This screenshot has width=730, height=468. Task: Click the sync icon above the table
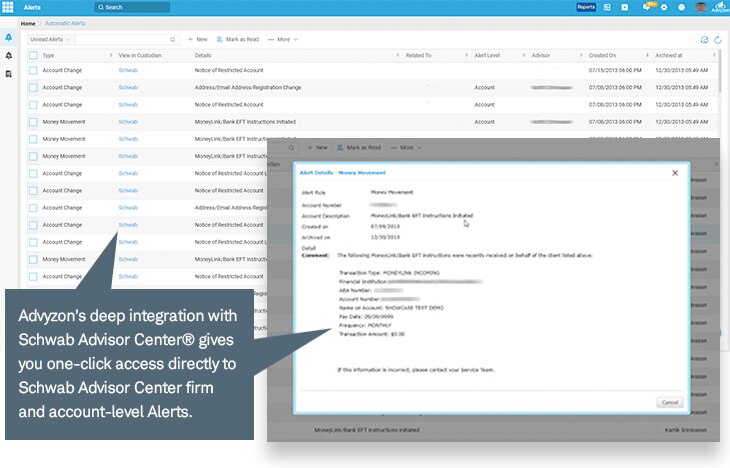click(704, 40)
